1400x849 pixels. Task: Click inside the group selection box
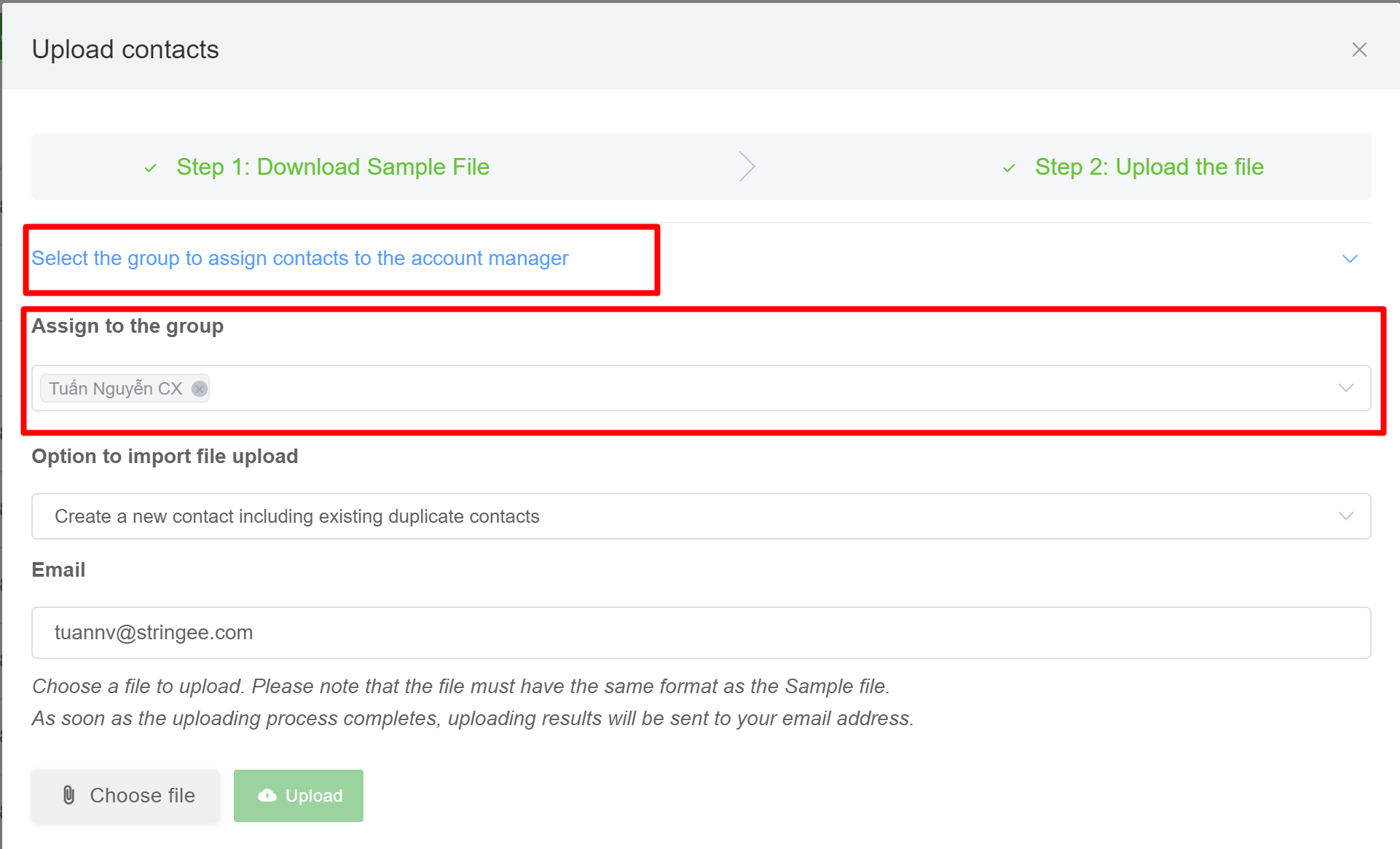click(728, 388)
